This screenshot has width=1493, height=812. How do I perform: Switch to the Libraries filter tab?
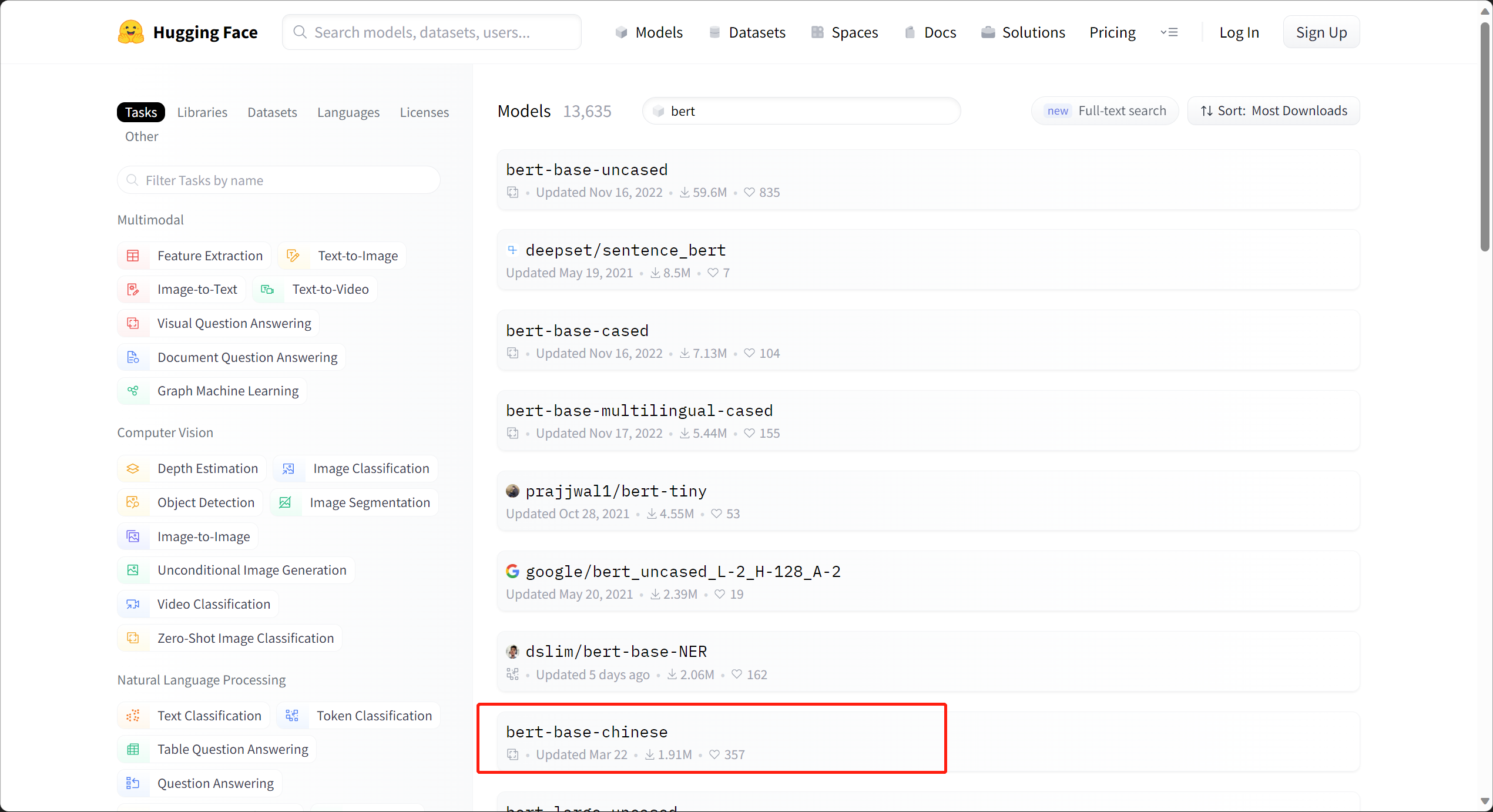click(202, 112)
